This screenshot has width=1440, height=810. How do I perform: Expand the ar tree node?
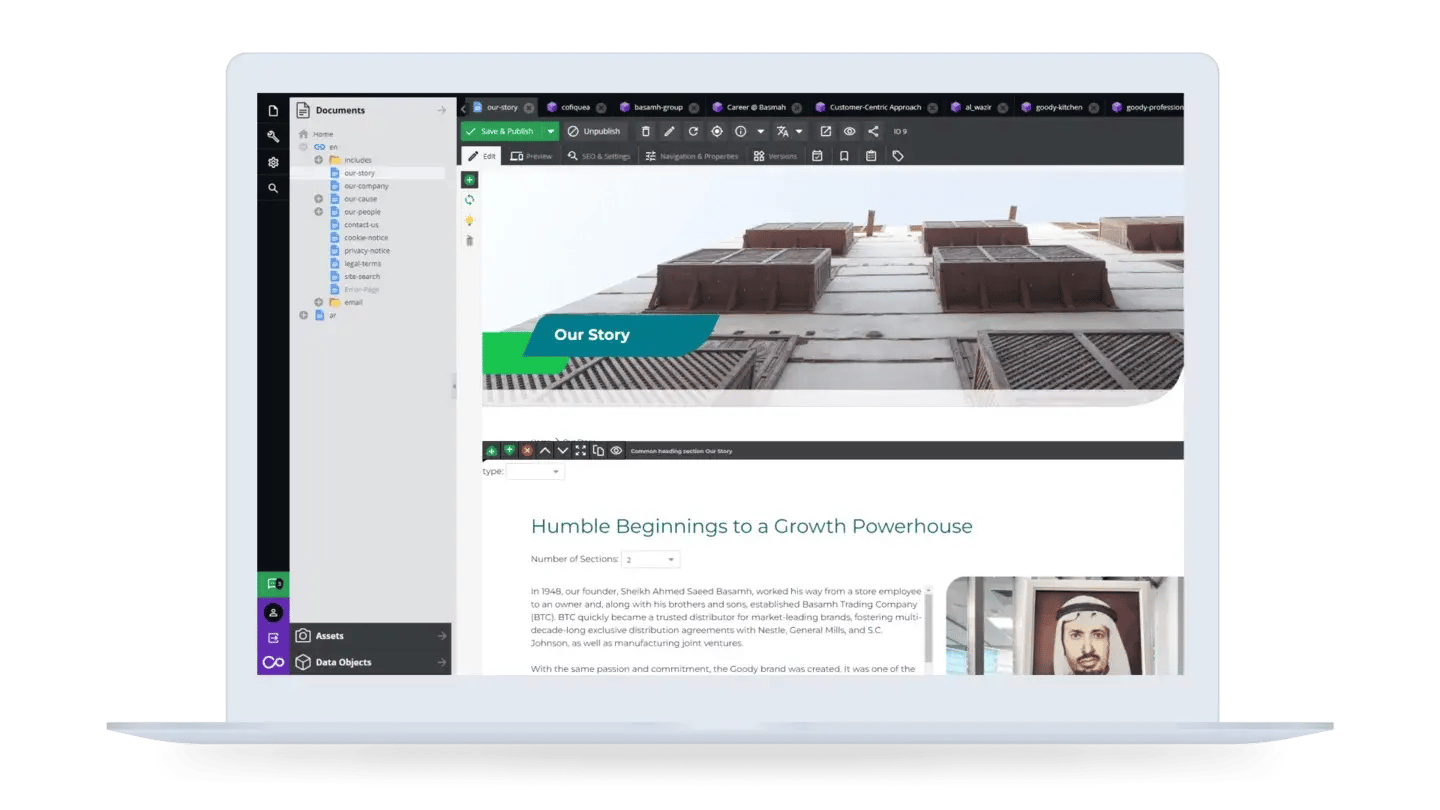(304, 315)
